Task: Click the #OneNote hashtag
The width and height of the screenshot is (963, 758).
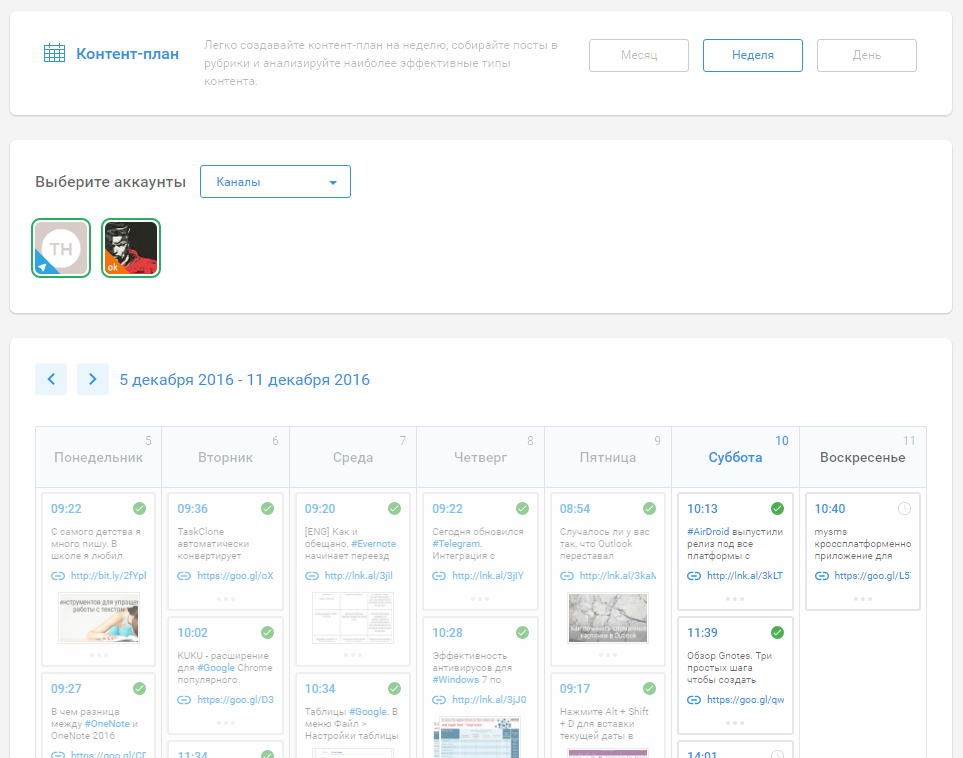Action: 107,724
